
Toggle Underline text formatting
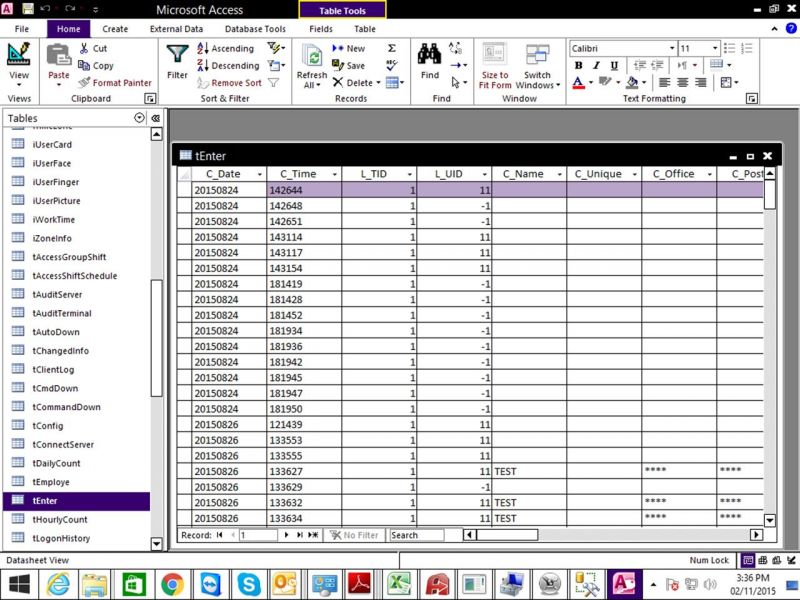coord(614,65)
